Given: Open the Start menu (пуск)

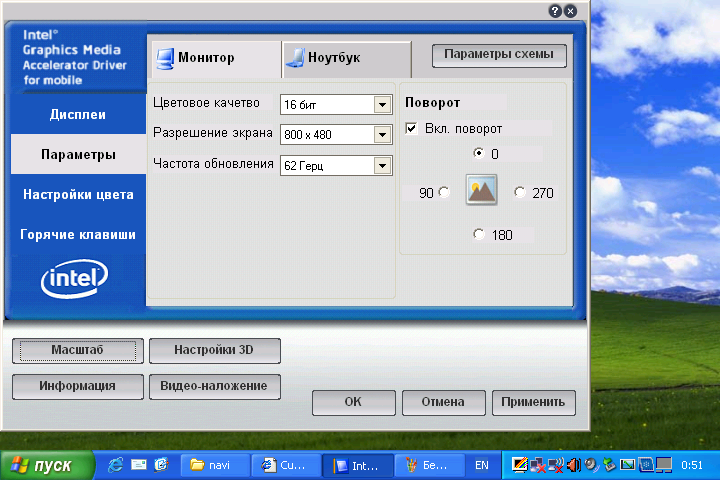Looking at the screenshot, I should (x=48, y=465).
